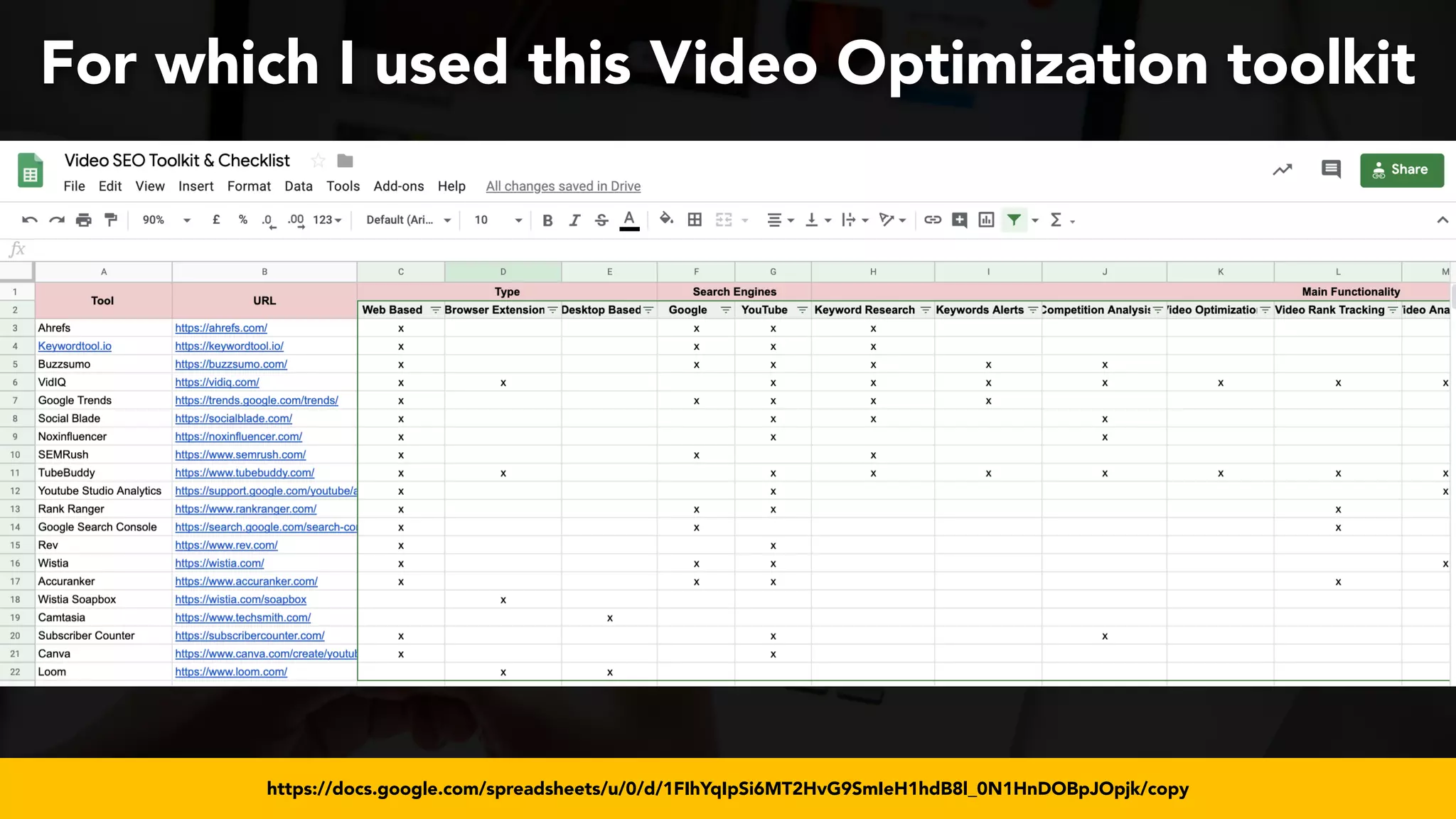The width and height of the screenshot is (1456, 819).
Task: Click the activity trend arrow icon
Action: (x=1283, y=169)
